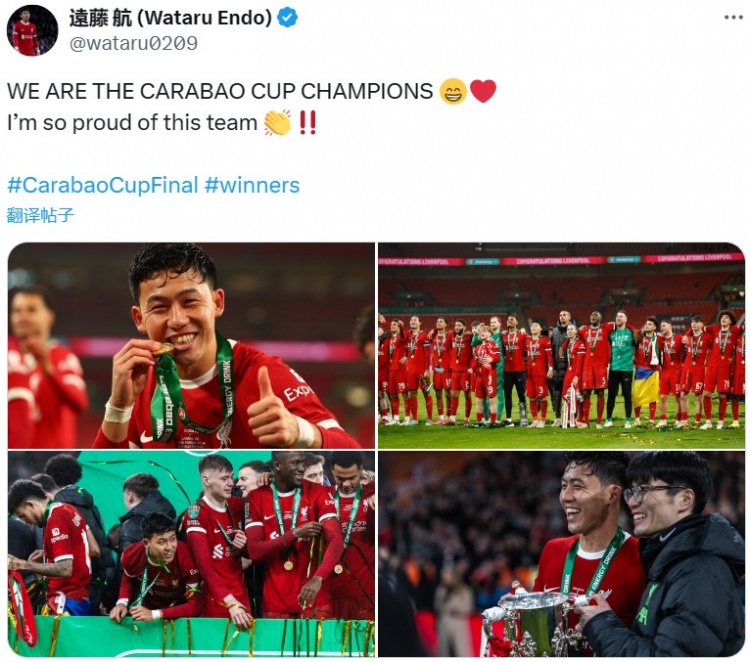This screenshot has height=662, width=750.
Task: Open the #winners hashtag
Action: click(252, 185)
